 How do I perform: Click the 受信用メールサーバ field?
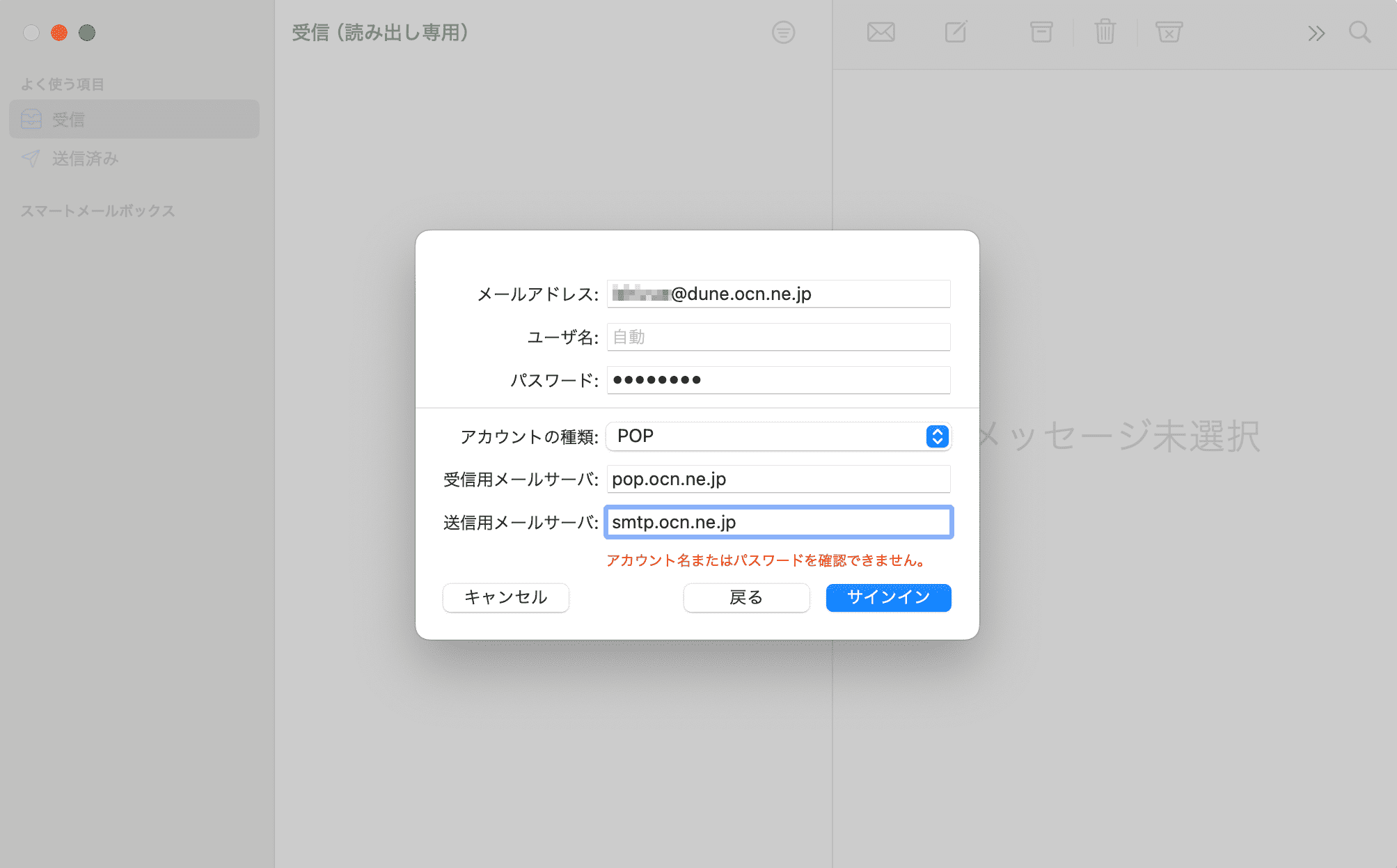click(778, 479)
